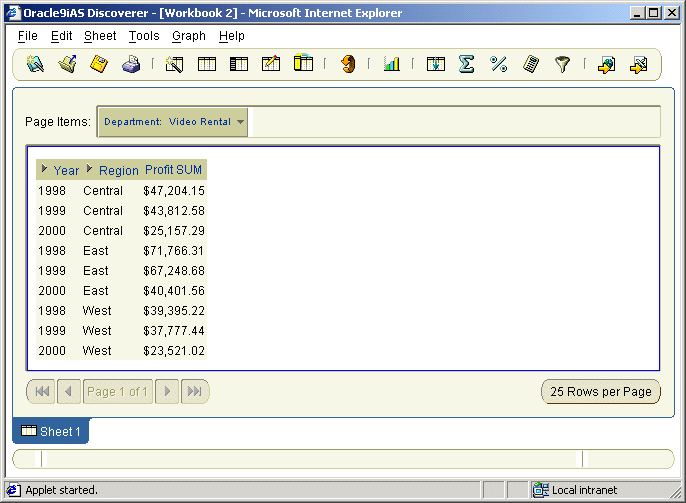Click the plain table layout icon

(206, 64)
